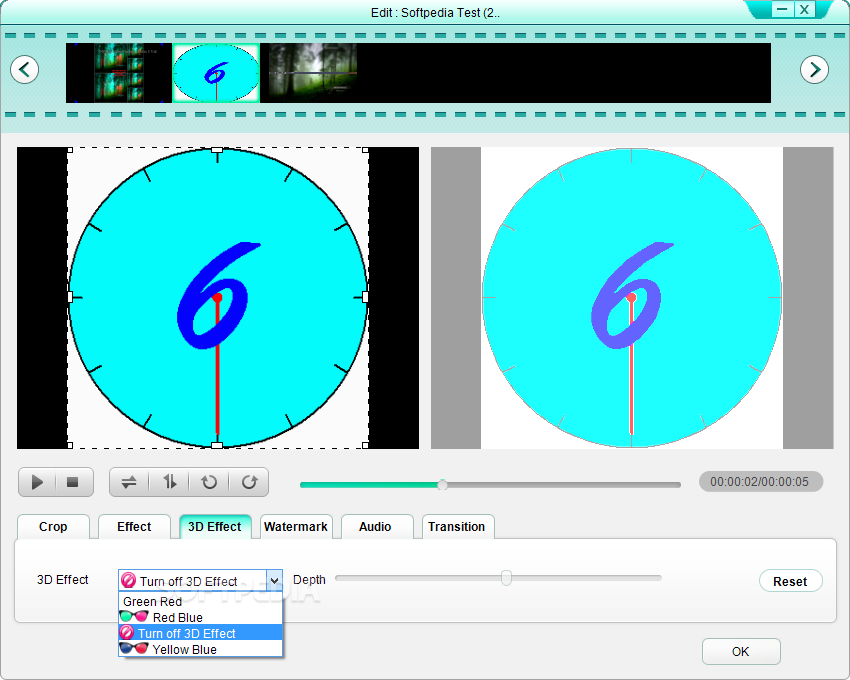Click the OK button
The image size is (850, 680).
pos(740,651)
